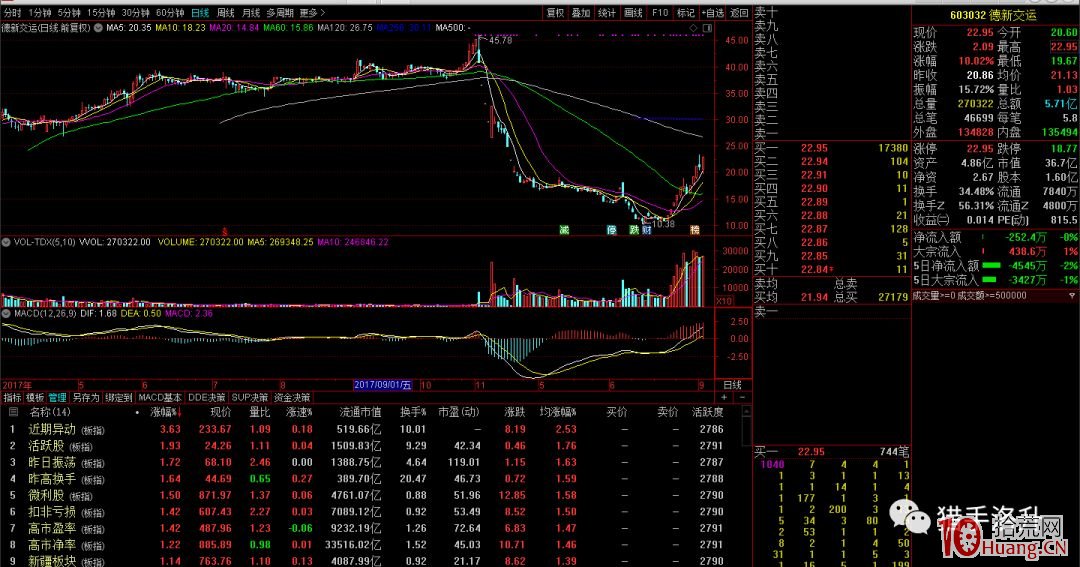Click the 减 event marker on the chart
Viewport: 1080px width, 567px height.
tap(564, 230)
